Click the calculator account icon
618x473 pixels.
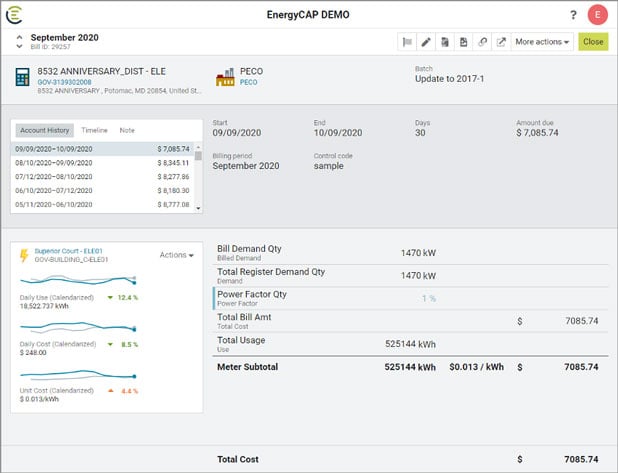pyautogui.click(x=21, y=77)
